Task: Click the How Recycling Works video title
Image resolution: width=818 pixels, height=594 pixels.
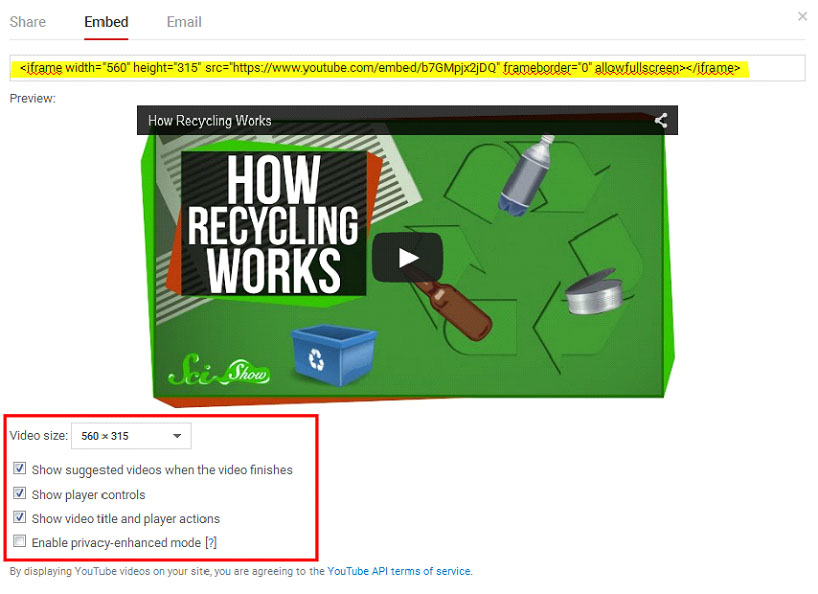Action: (x=210, y=121)
